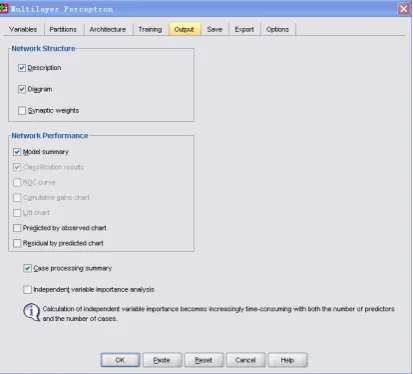Uncheck the Description checkbox
The image size is (413, 374).
pos(22,68)
